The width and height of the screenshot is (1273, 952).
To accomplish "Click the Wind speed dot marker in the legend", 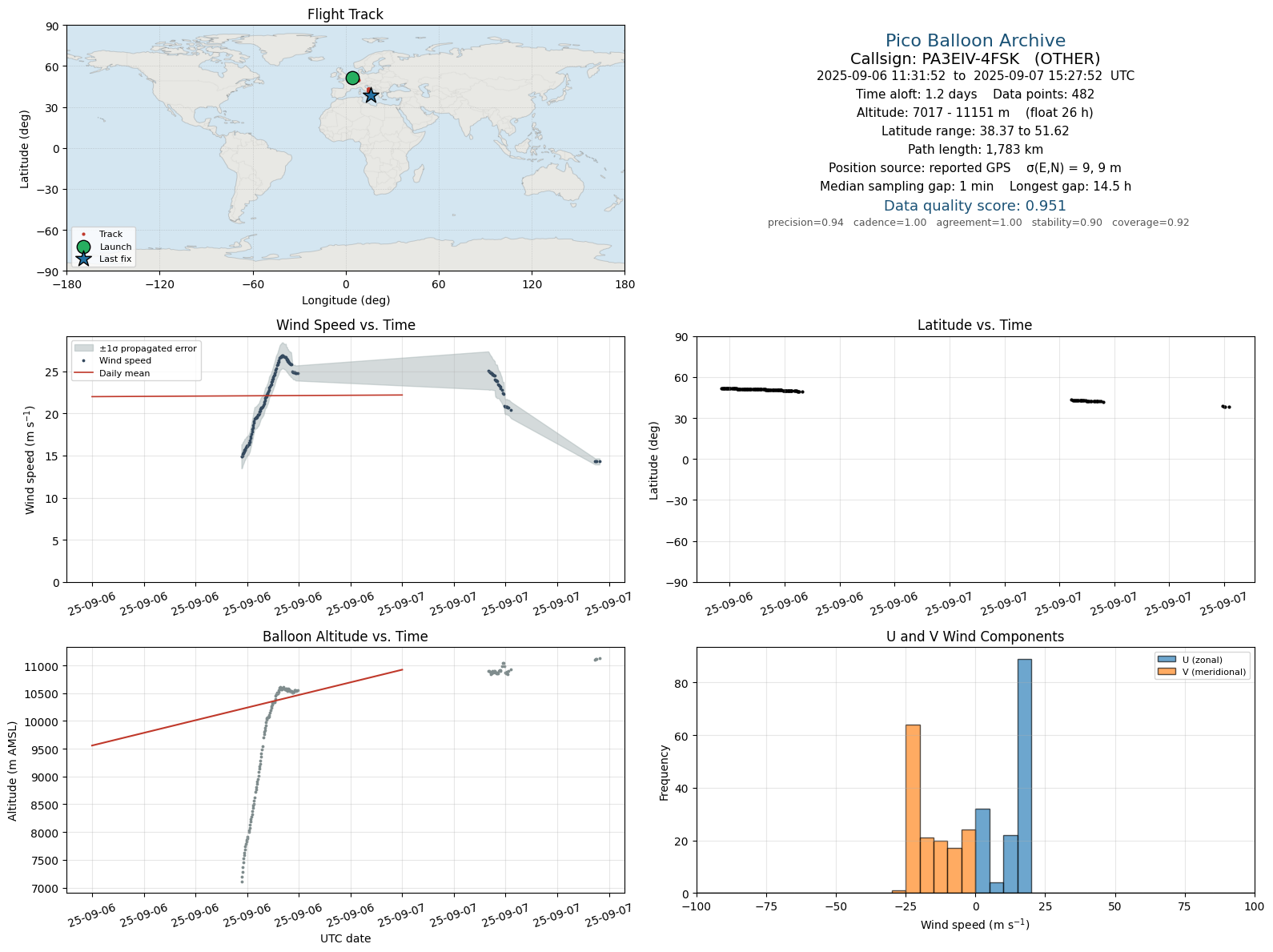I will [x=83, y=361].
